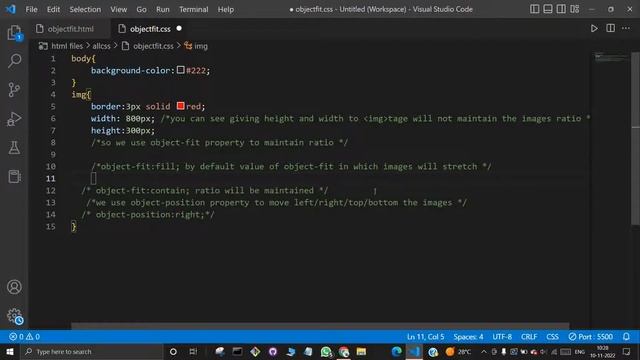Change encoding via UTF-8 status item
The image size is (640, 360).
[502, 337]
